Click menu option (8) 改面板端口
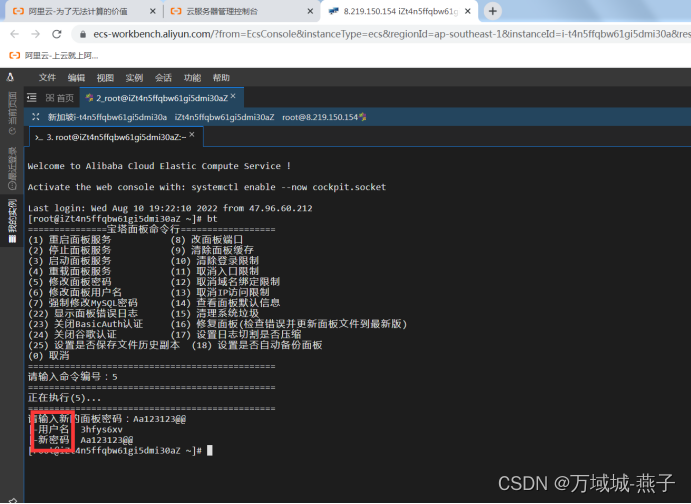Image resolution: width=691 pixels, height=504 pixels. pos(207,240)
